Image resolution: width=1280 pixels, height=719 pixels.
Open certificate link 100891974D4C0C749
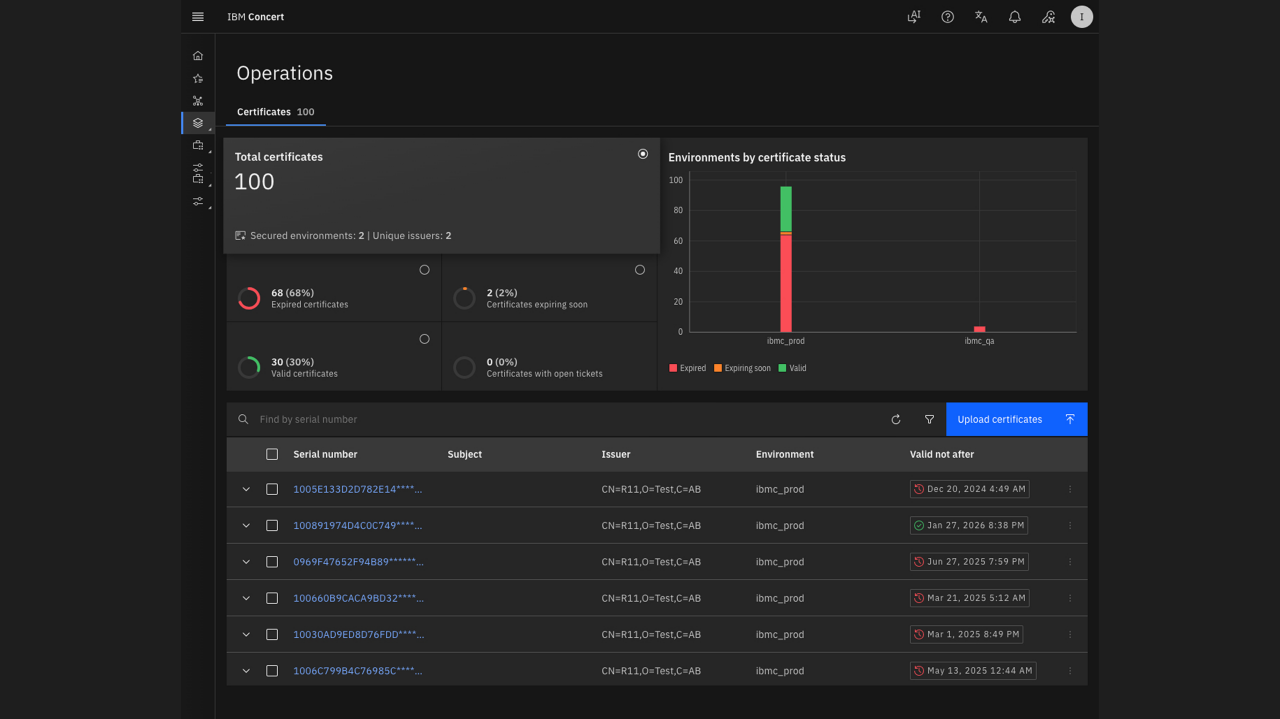pos(358,525)
